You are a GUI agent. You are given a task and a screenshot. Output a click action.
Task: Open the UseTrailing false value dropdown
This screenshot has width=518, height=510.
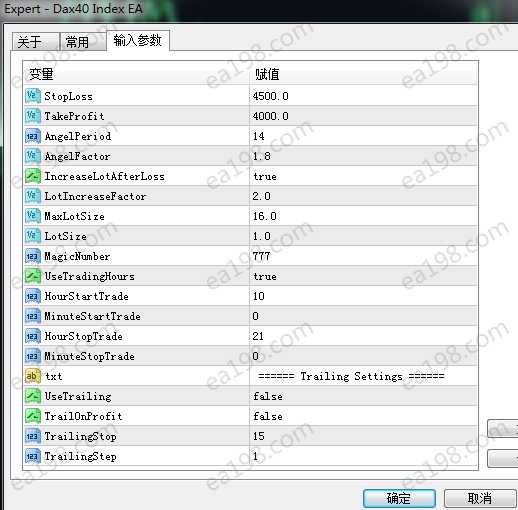(364, 396)
